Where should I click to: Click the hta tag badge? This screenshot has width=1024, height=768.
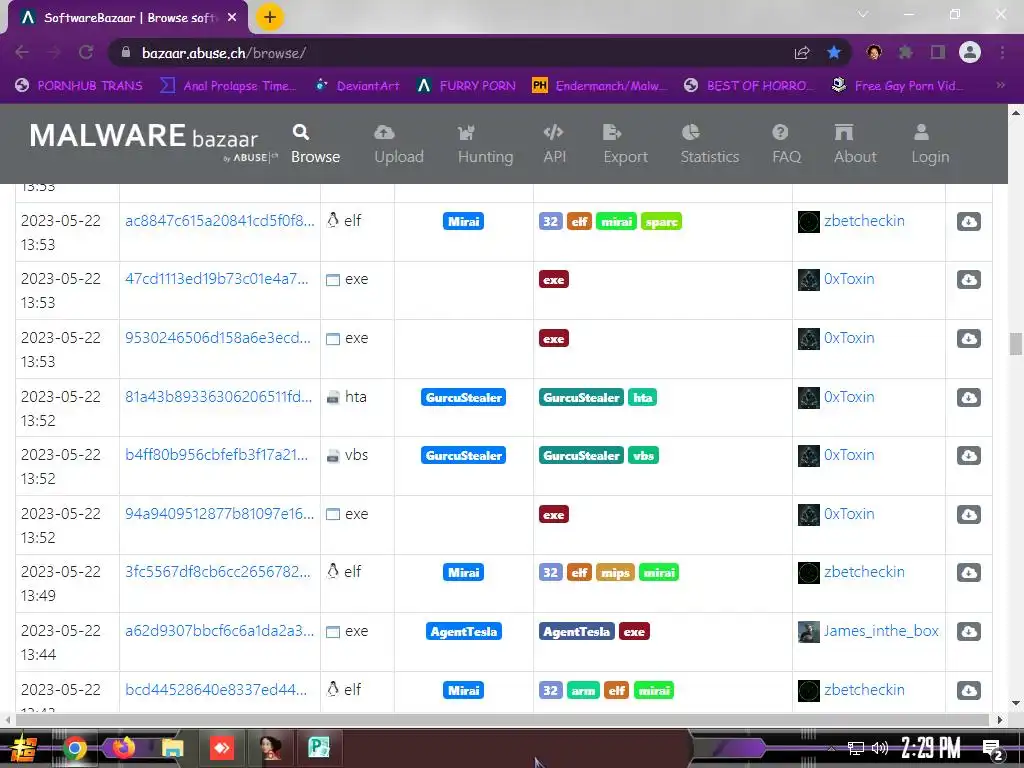click(x=643, y=397)
